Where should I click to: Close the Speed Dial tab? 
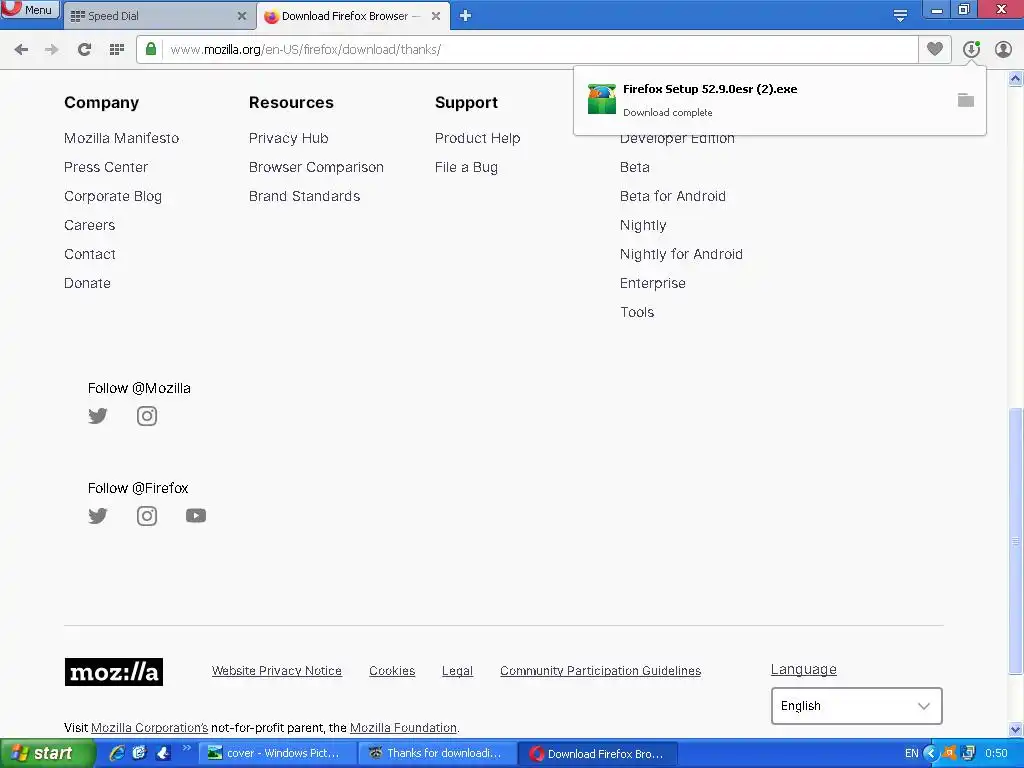(x=242, y=16)
